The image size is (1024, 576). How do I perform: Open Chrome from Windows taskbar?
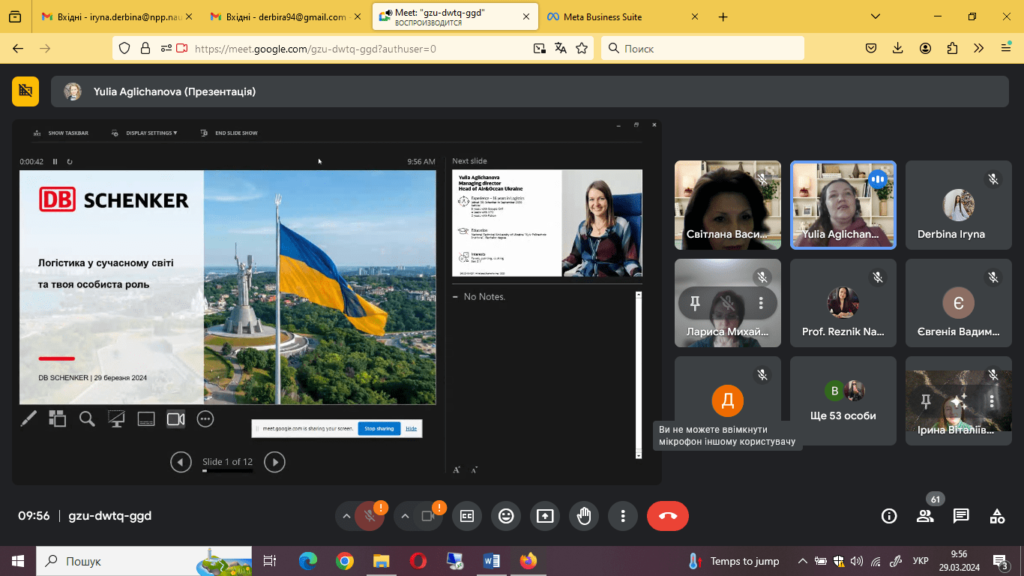click(345, 561)
